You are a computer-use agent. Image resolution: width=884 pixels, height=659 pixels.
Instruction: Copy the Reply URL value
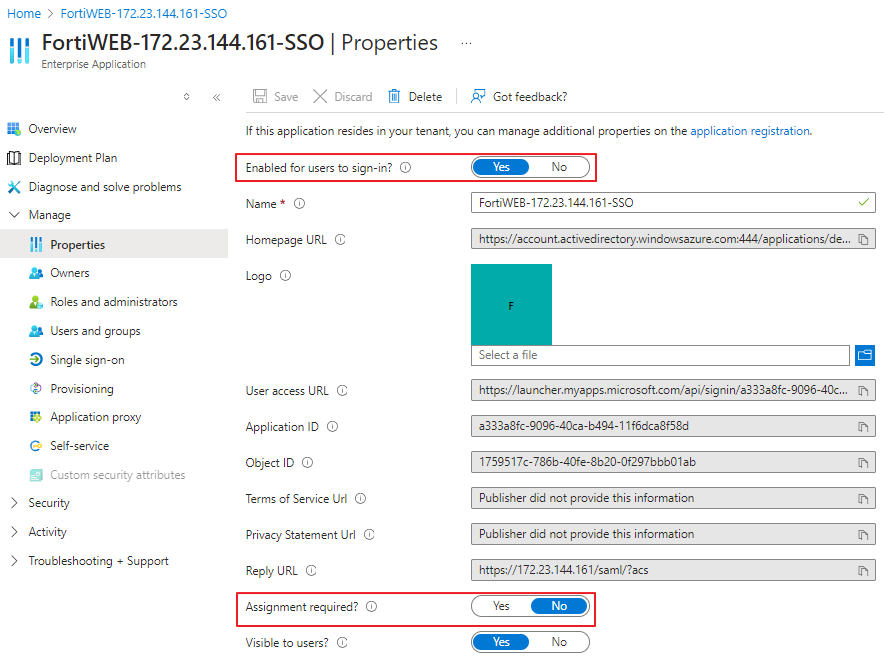[x=863, y=570]
